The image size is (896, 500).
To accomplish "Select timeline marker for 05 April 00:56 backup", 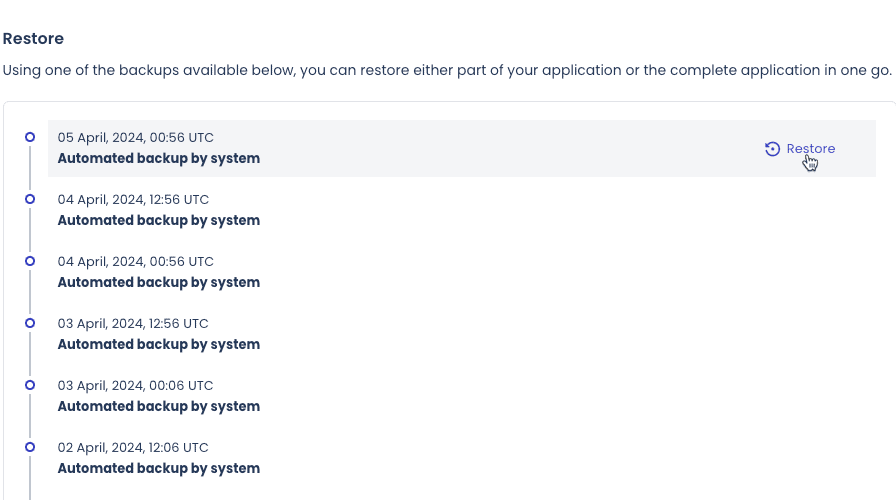I will [x=30, y=137].
